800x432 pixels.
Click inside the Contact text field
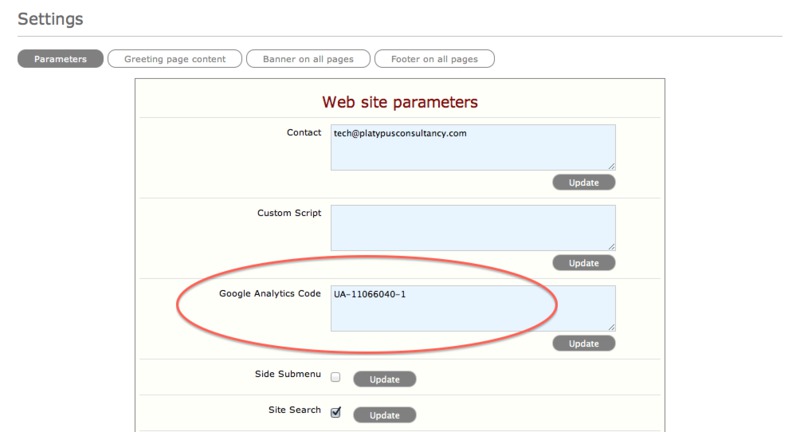pos(472,147)
